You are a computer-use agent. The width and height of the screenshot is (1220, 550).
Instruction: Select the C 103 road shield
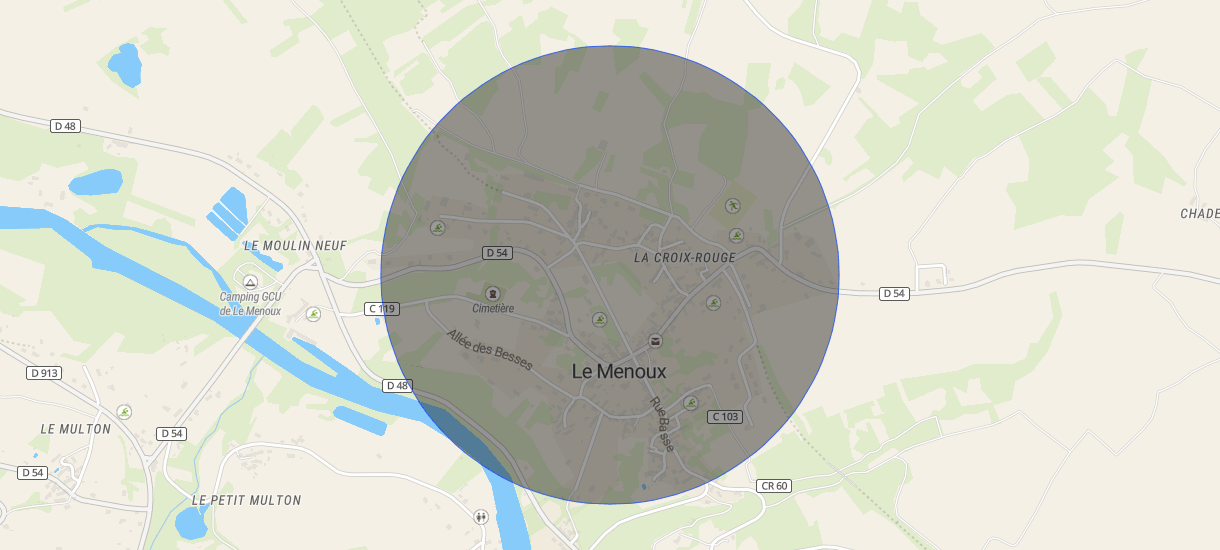click(725, 416)
